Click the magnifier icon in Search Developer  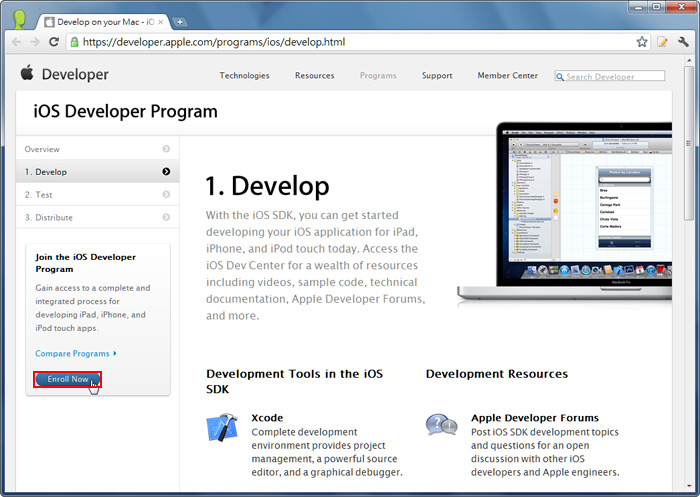560,77
